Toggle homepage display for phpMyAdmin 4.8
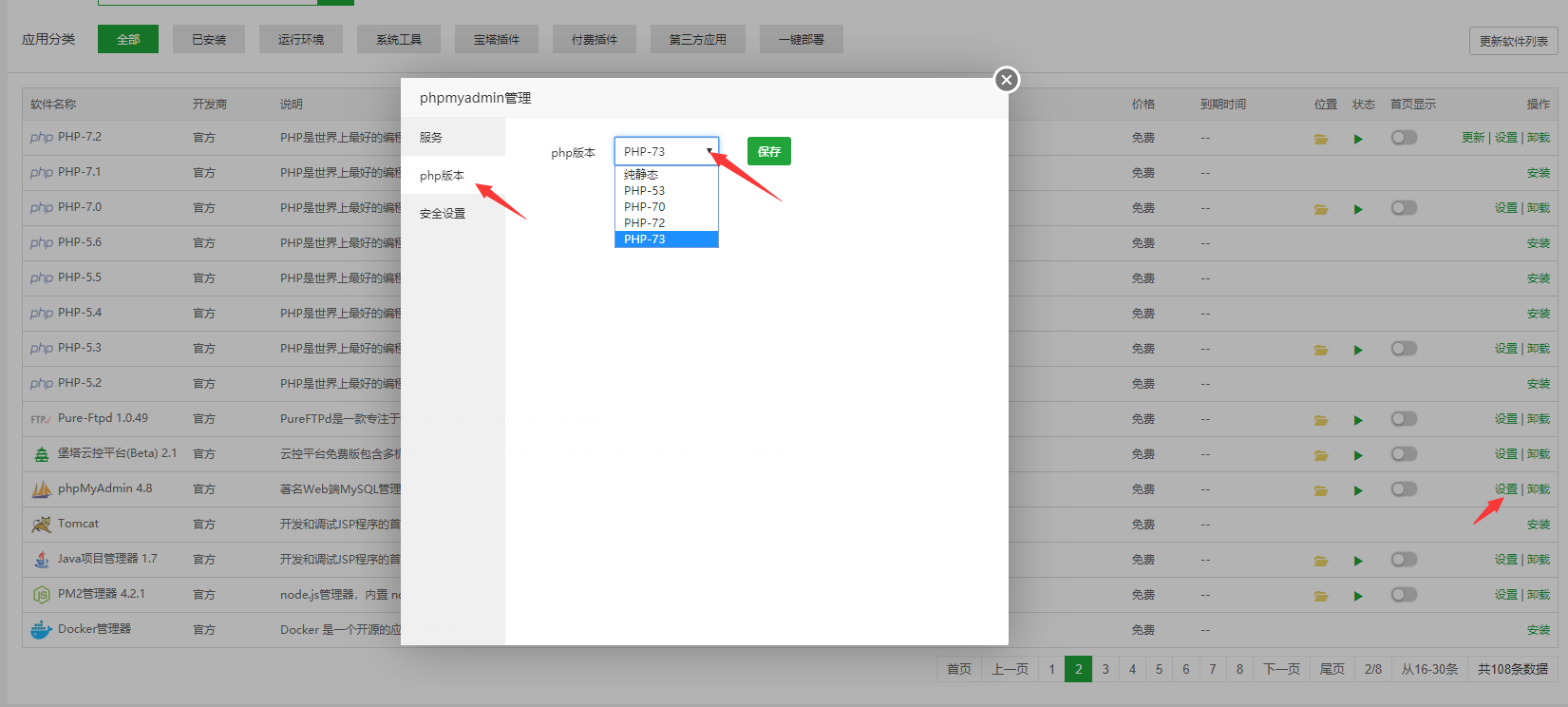The image size is (1568, 707). point(1404,489)
